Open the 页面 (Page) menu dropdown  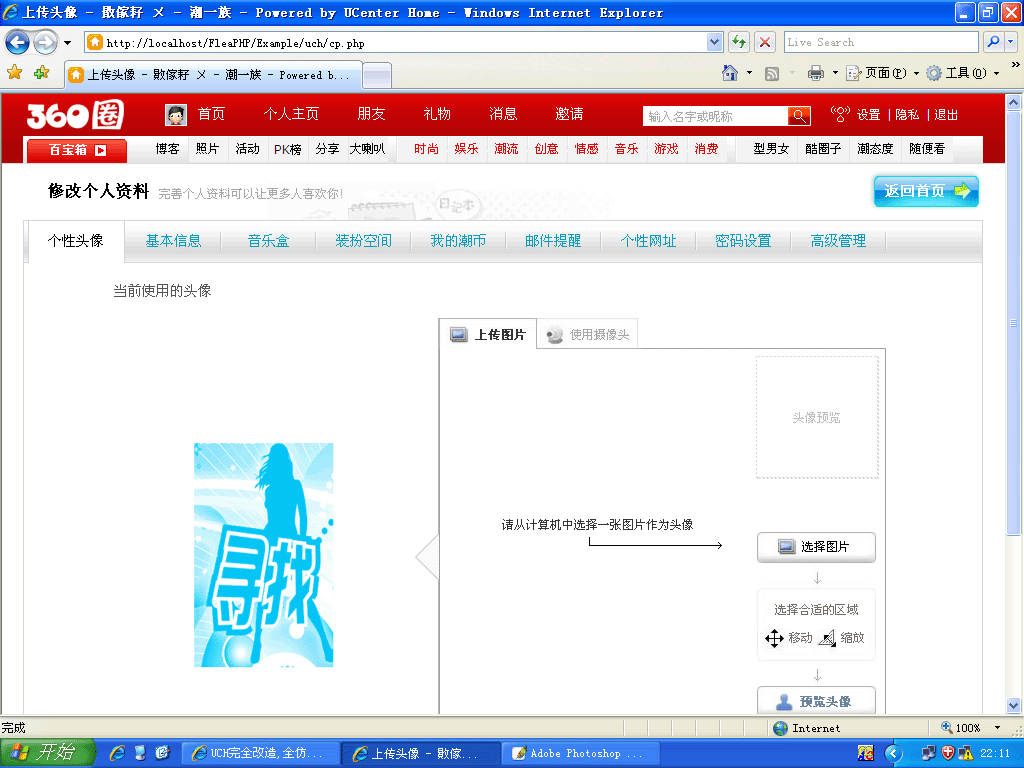tap(916, 73)
